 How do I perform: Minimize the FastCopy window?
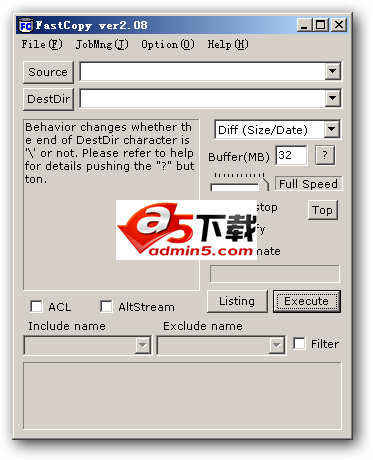[x=304, y=25]
